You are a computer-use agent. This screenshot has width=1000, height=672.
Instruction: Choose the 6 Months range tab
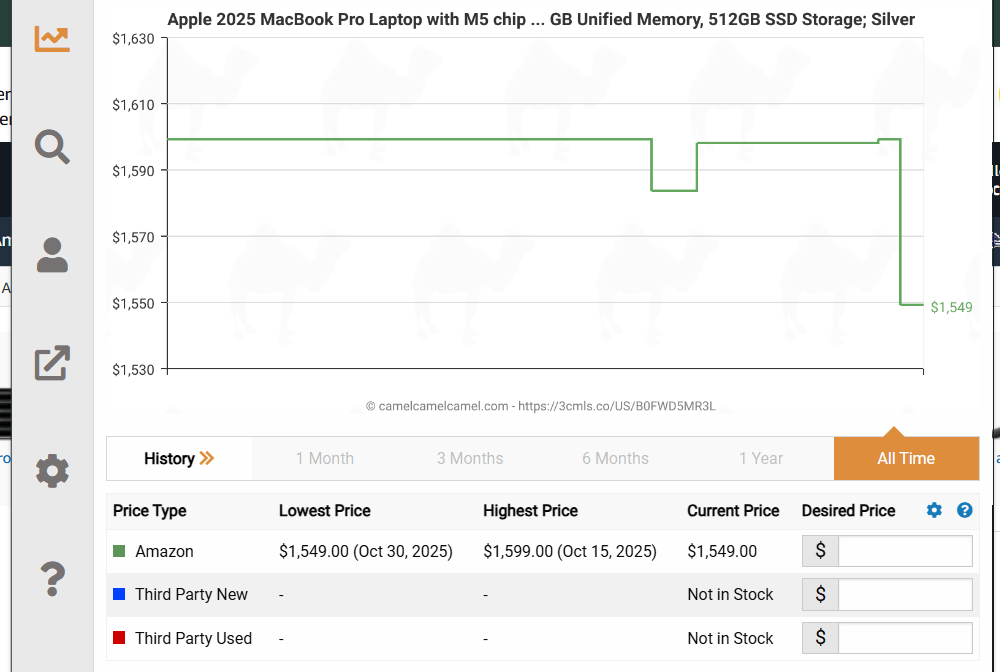pos(615,459)
